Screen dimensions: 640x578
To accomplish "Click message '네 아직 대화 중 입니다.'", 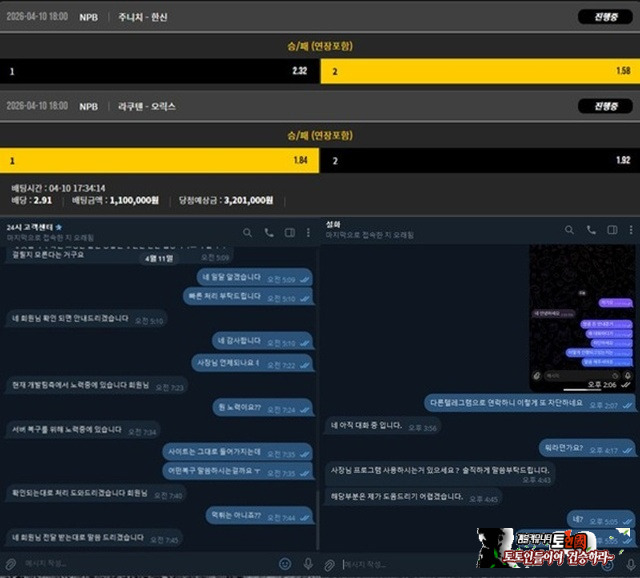I will [x=383, y=426].
